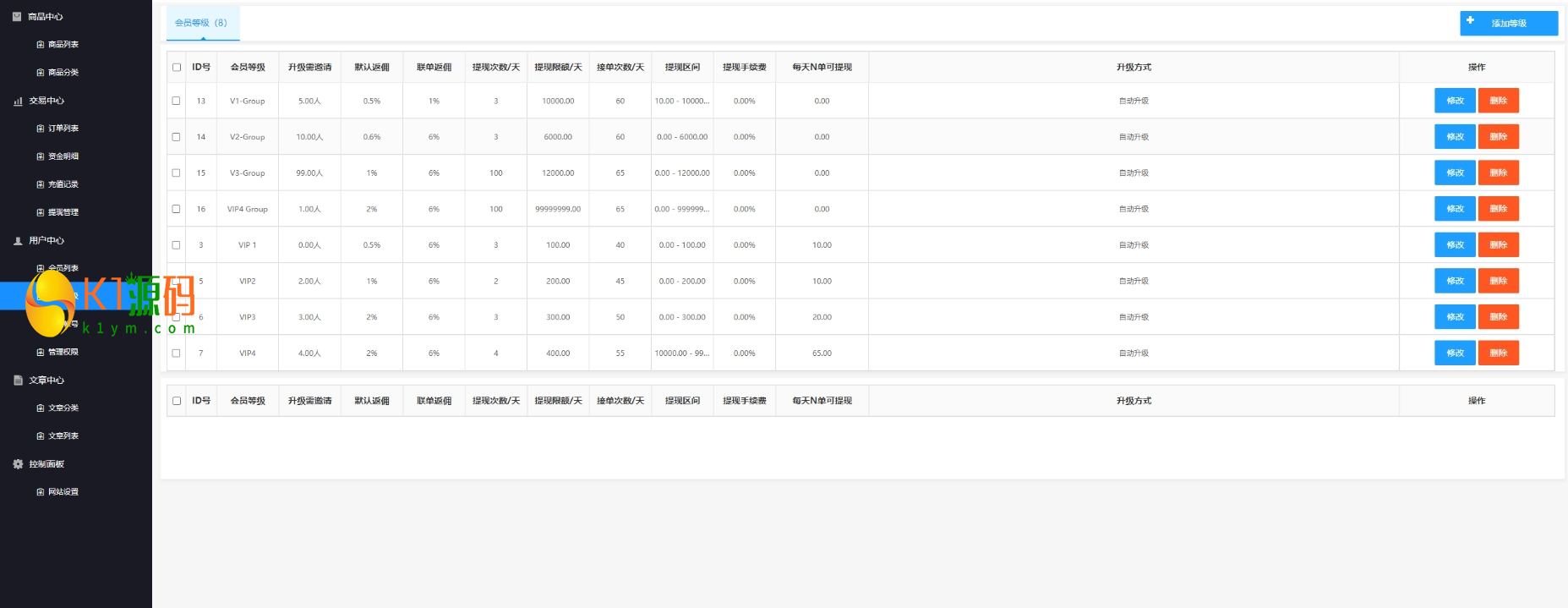The image size is (1568, 608).
Task: Check the box for V3-Group row
Action: [177, 173]
